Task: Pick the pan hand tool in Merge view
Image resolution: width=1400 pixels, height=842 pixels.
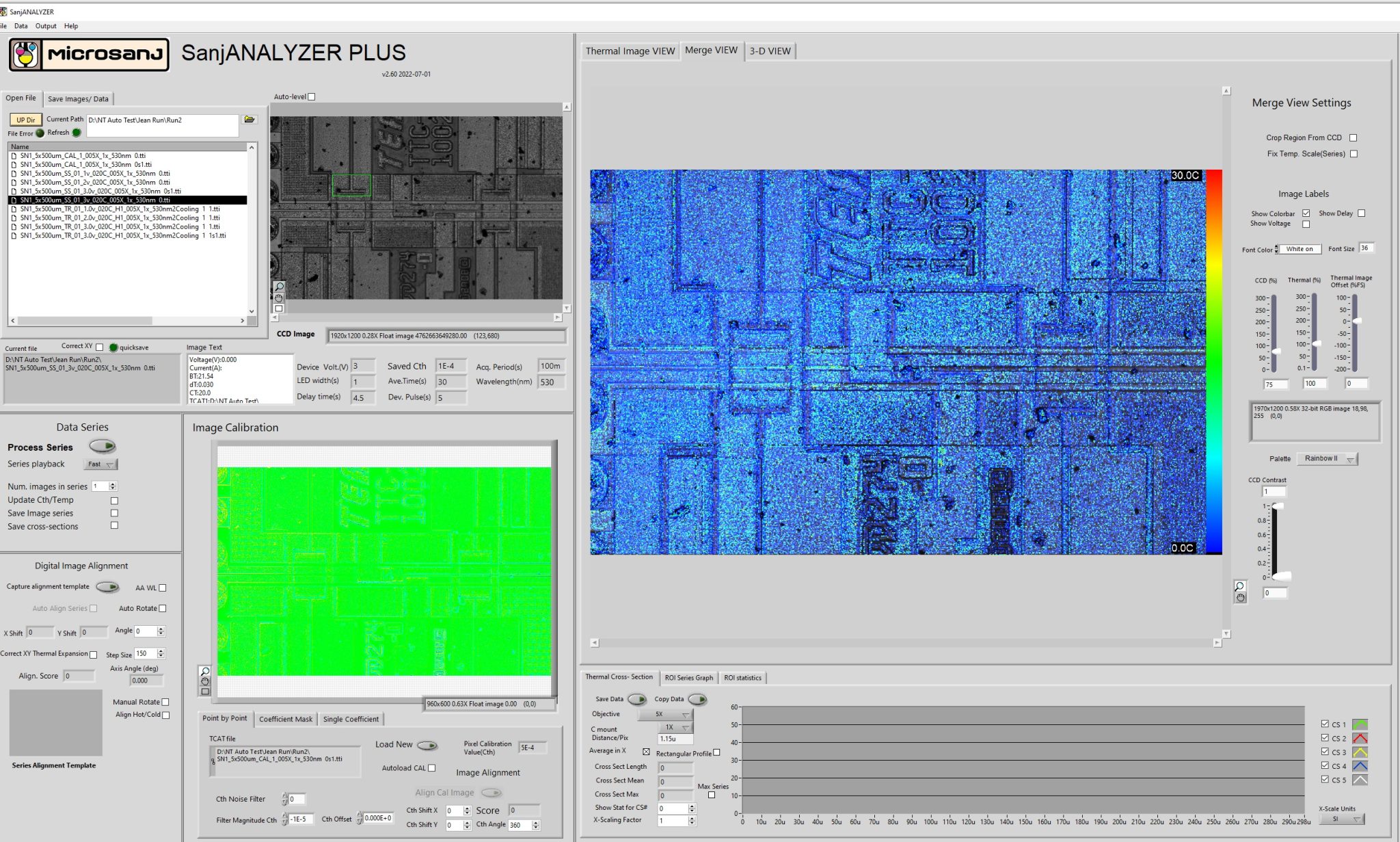Action: click(1241, 598)
